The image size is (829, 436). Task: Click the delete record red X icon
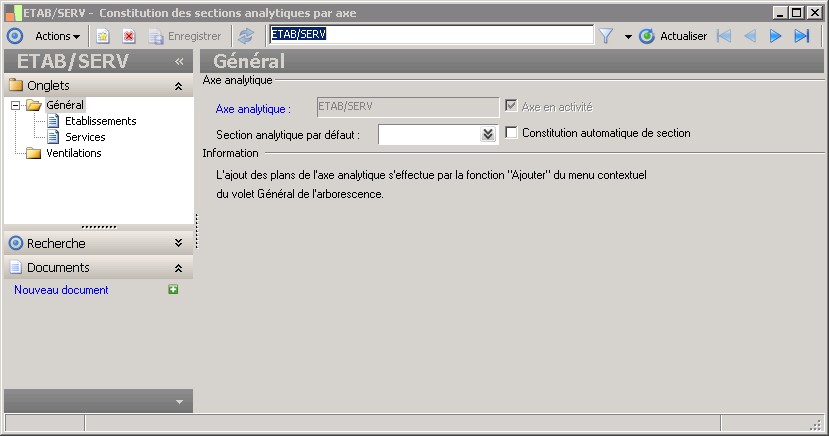(128, 36)
